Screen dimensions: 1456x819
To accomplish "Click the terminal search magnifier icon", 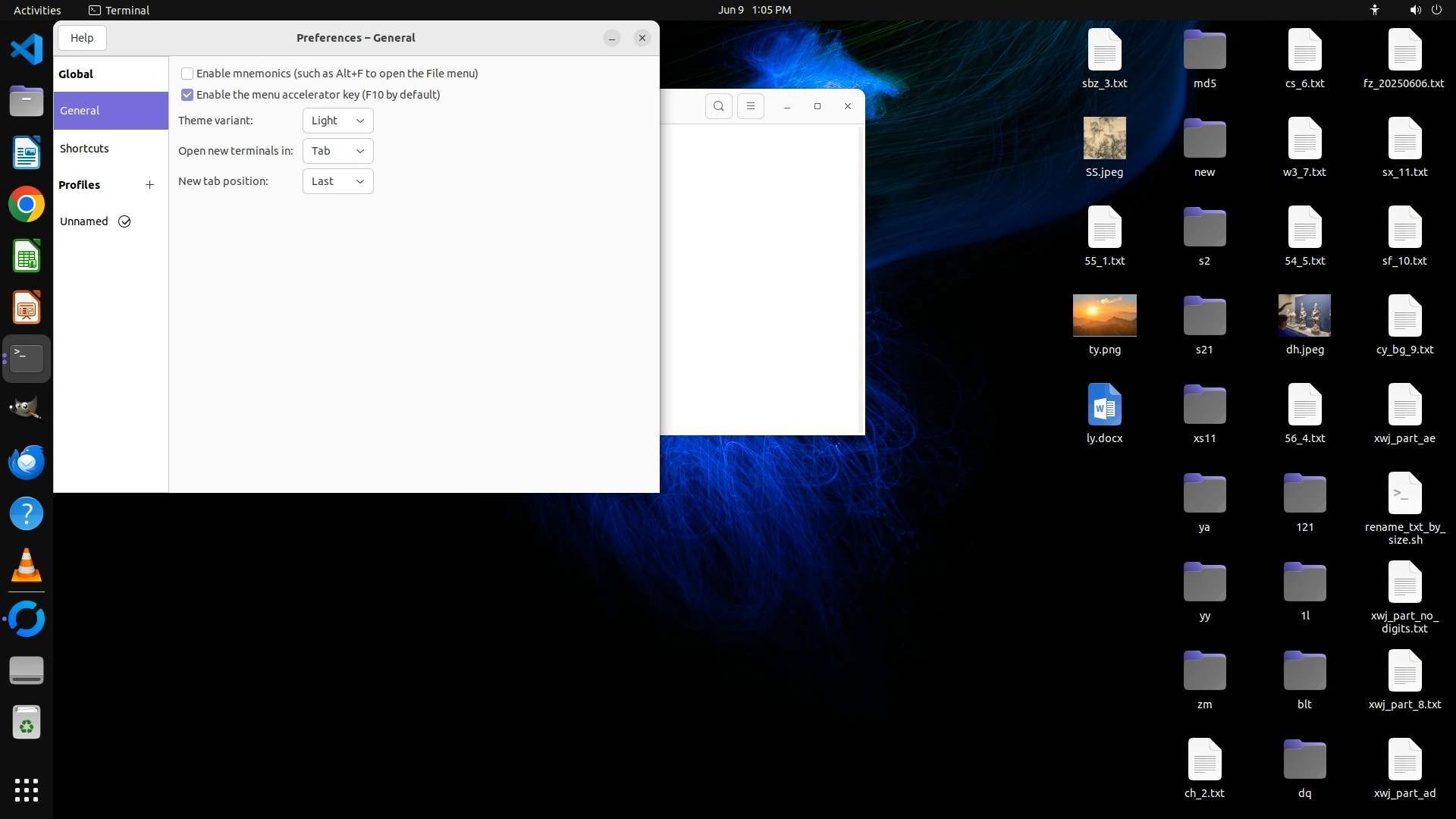I will pos(718,106).
